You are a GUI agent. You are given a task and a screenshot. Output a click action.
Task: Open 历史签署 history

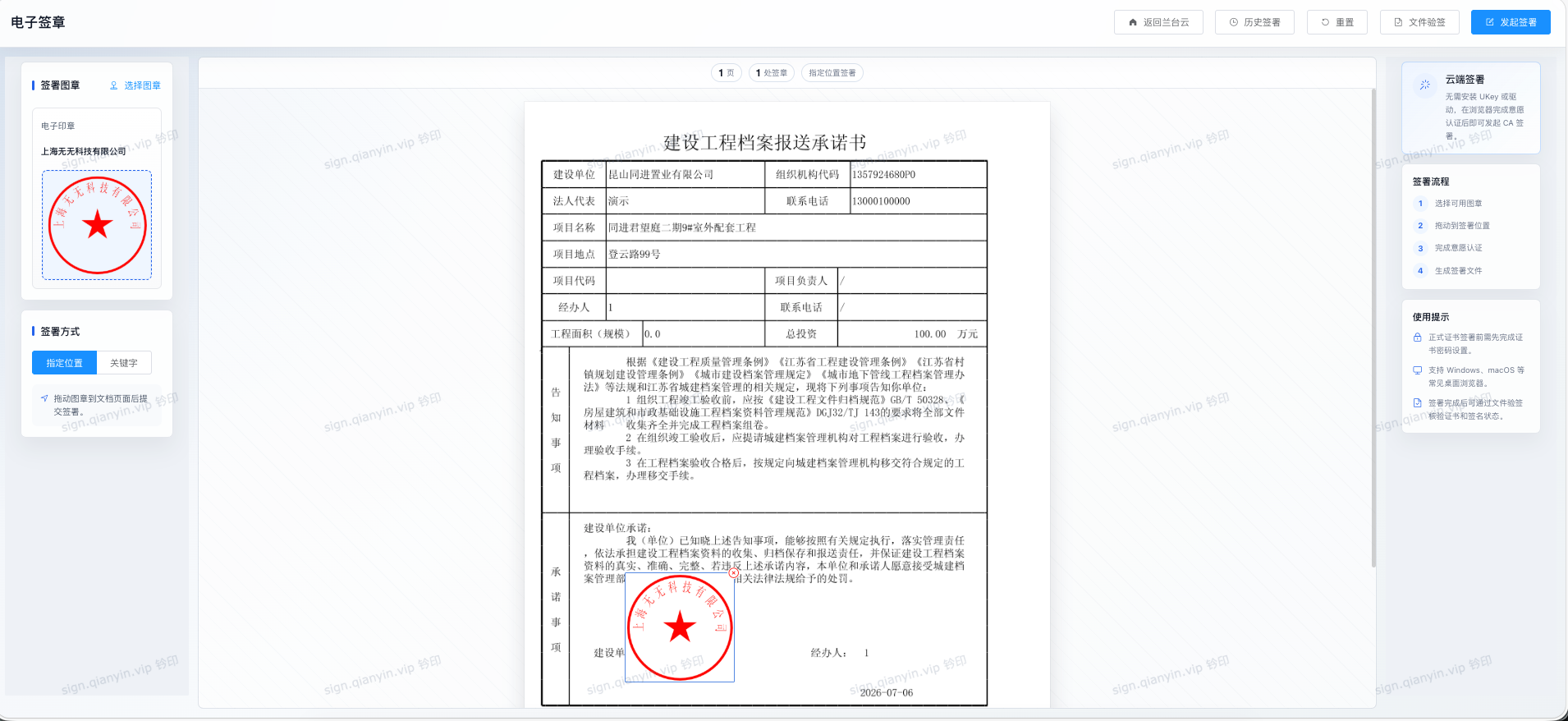click(x=1254, y=22)
